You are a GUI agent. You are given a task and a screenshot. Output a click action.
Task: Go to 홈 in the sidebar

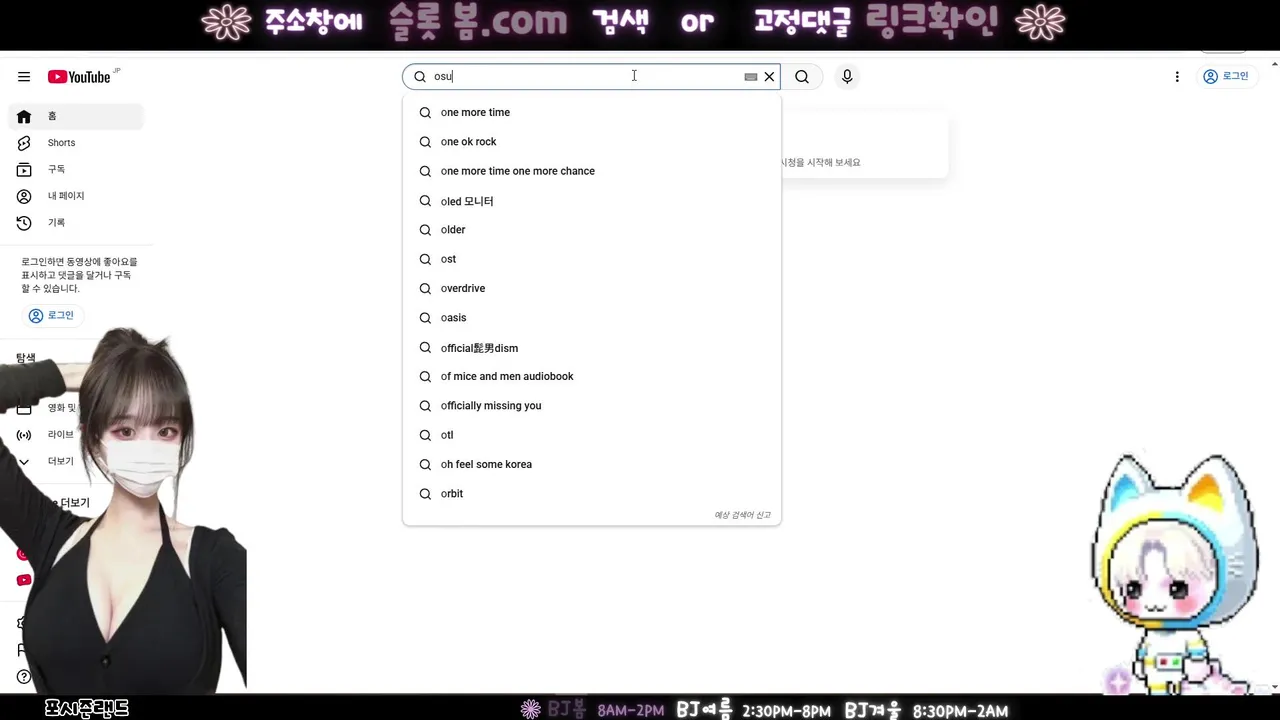pyautogui.click(x=76, y=116)
